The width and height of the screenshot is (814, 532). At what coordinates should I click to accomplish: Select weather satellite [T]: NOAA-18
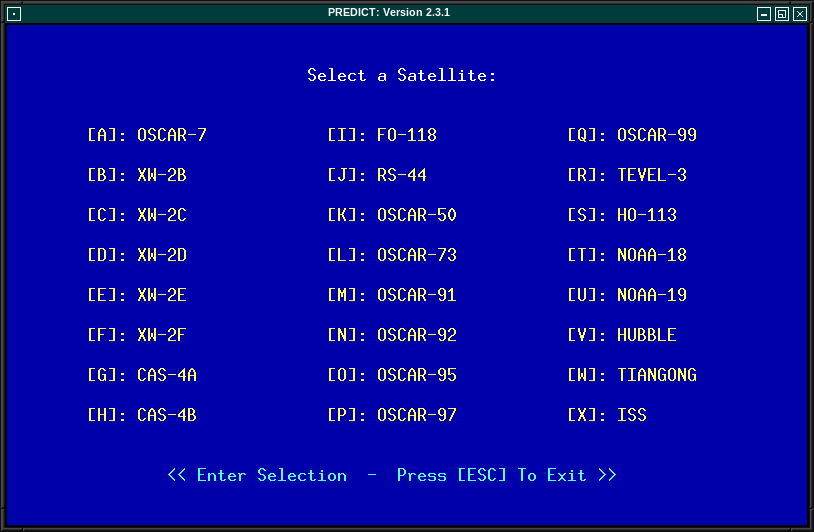pos(627,255)
